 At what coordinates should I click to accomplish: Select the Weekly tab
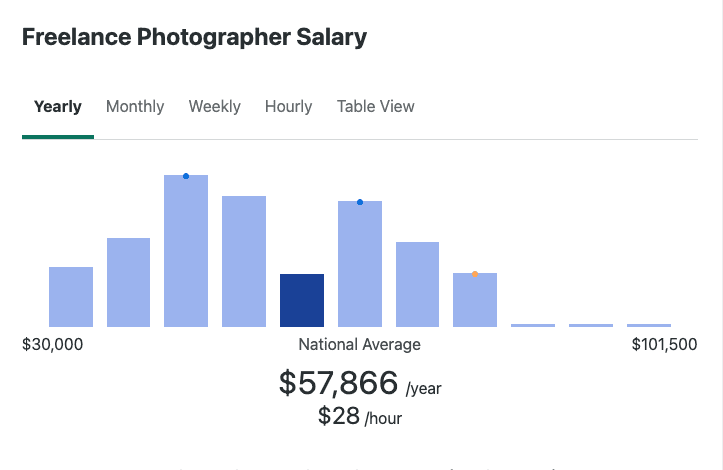click(x=214, y=106)
